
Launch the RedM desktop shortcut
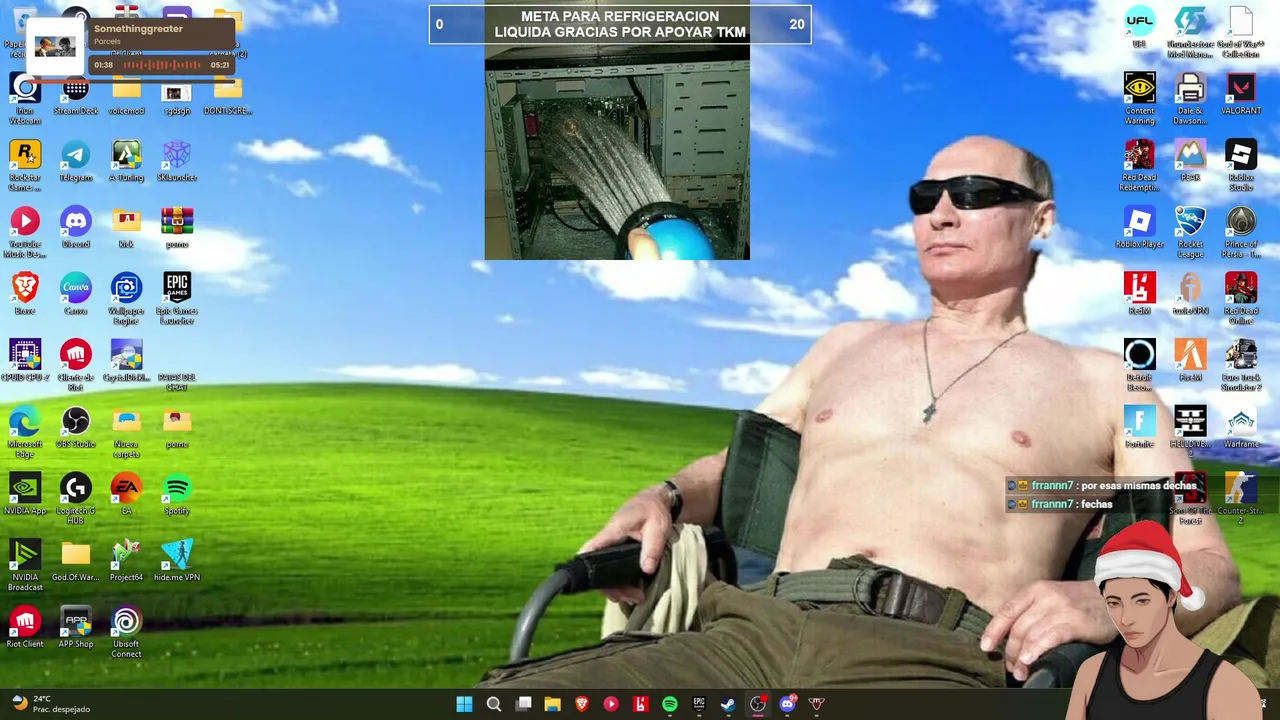pos(1139,295)
